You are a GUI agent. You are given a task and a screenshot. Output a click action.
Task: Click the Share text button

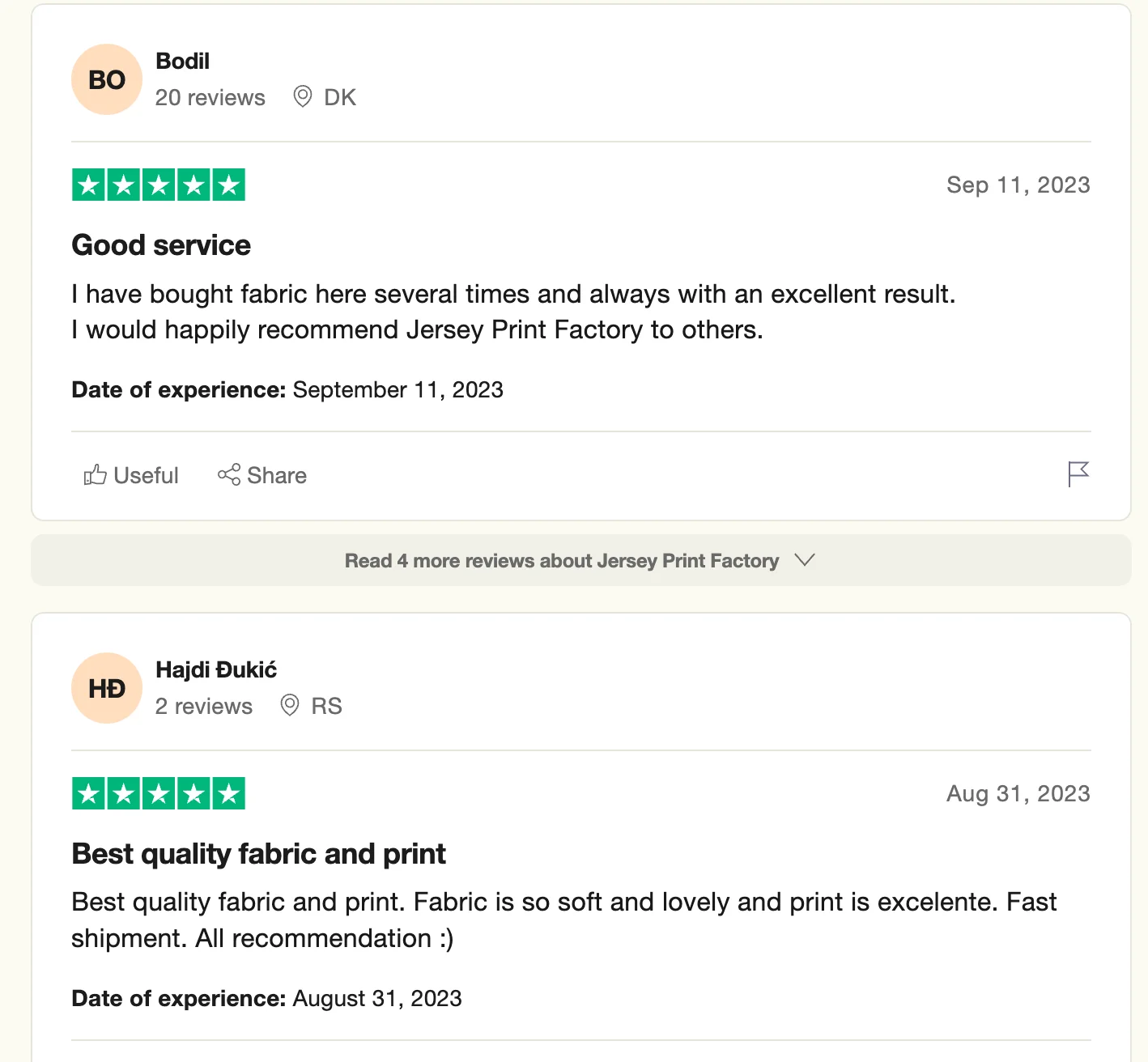[x=277, y=475]
